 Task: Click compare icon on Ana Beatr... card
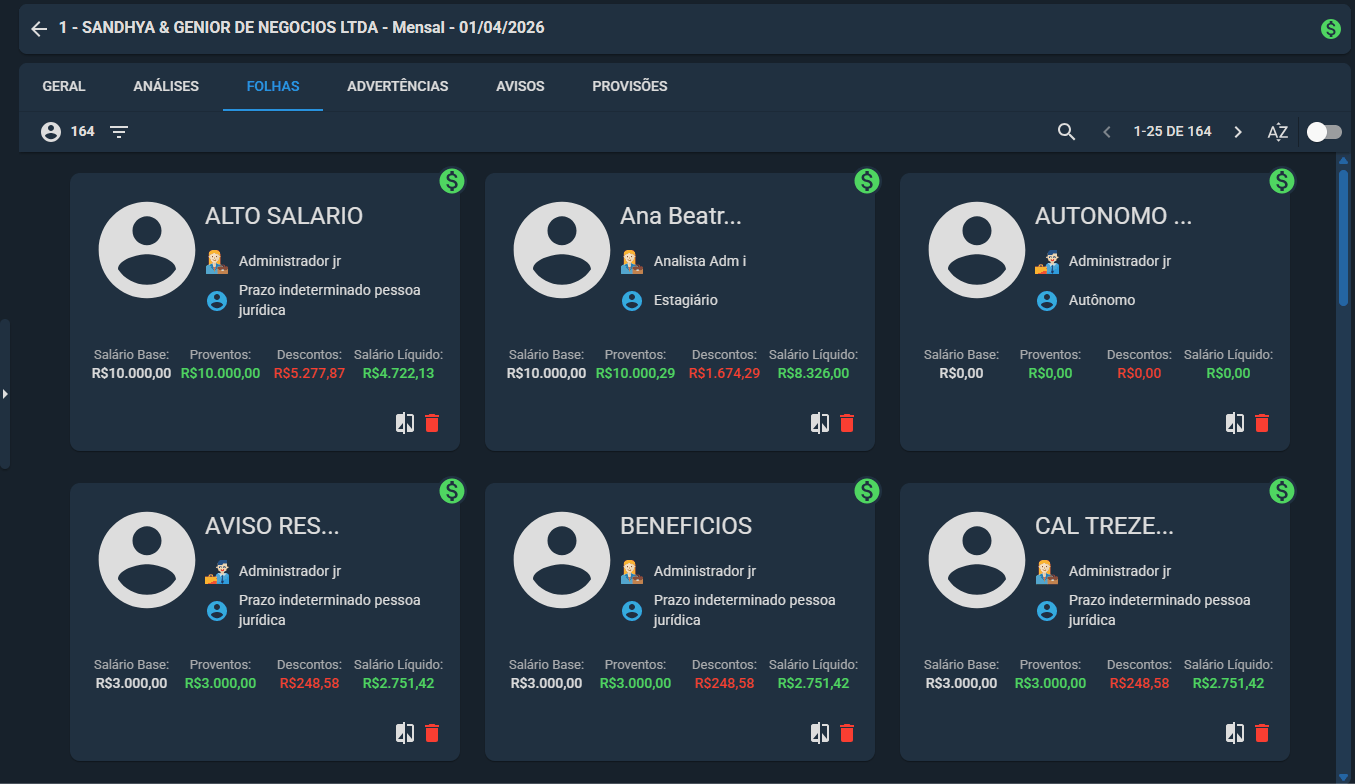click(x=820, y=423)
